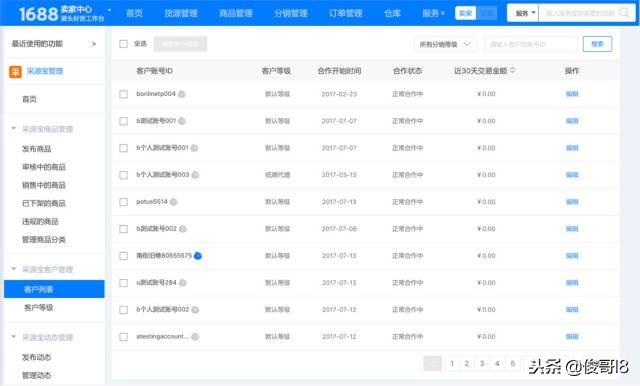Click info icon beside atestingaccount
This screenshot has width=640, height=386.
(x=195, y=337)
